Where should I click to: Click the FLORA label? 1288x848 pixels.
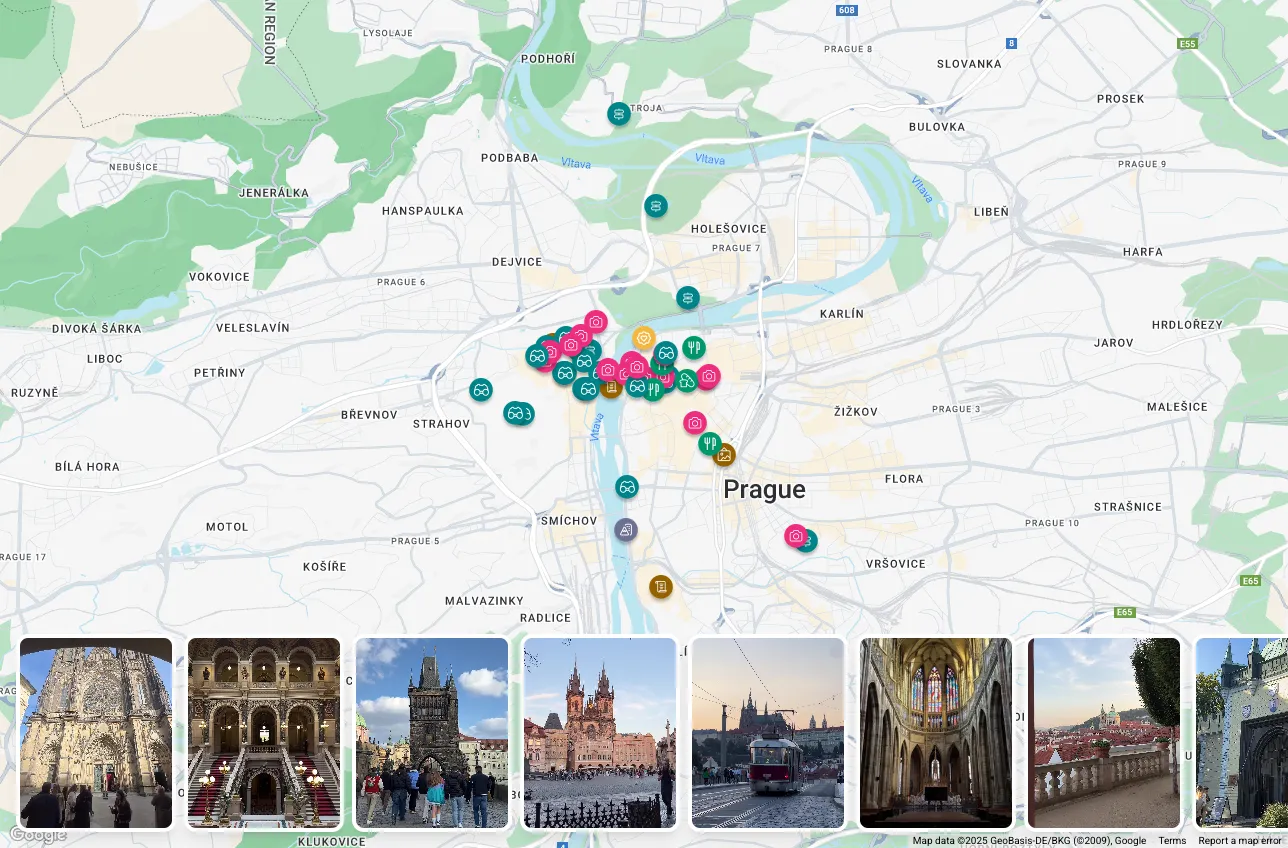tap(904, 479)
